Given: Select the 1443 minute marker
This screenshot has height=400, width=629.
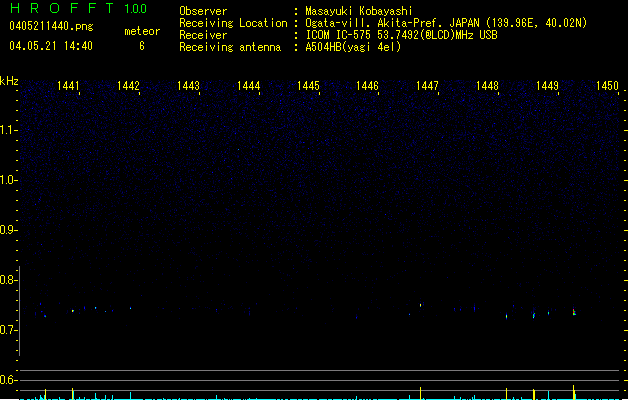Looking at the screenshot, I should pos(188,86).
